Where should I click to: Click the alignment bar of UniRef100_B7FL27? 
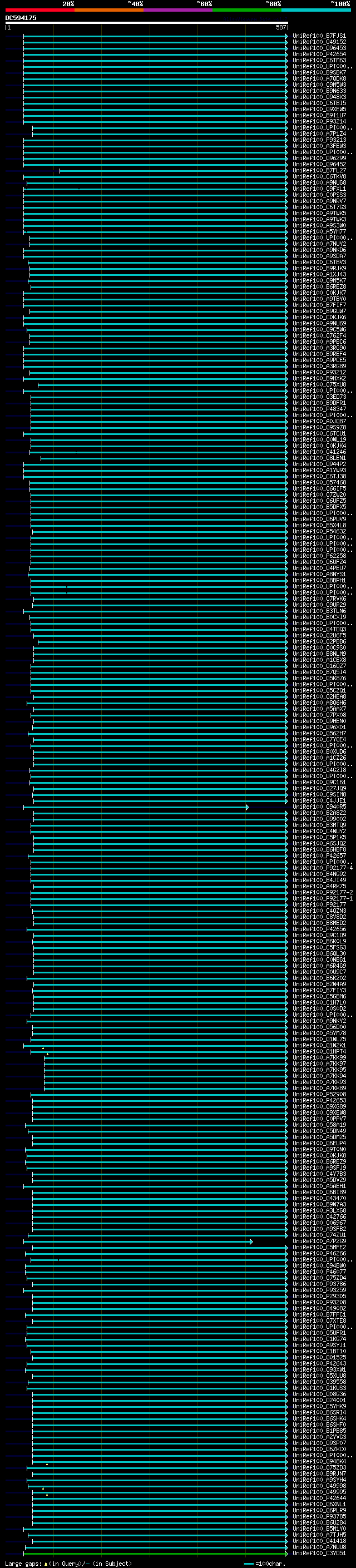coord(174,170)
